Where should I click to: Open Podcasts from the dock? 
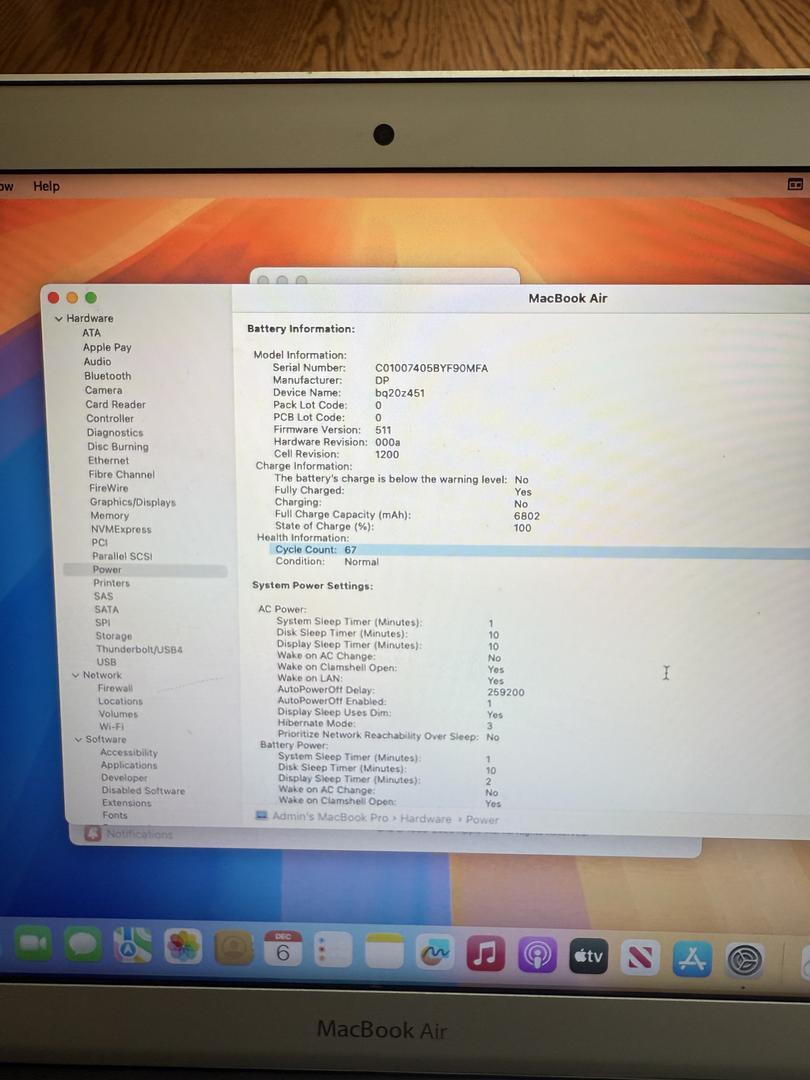537,955
